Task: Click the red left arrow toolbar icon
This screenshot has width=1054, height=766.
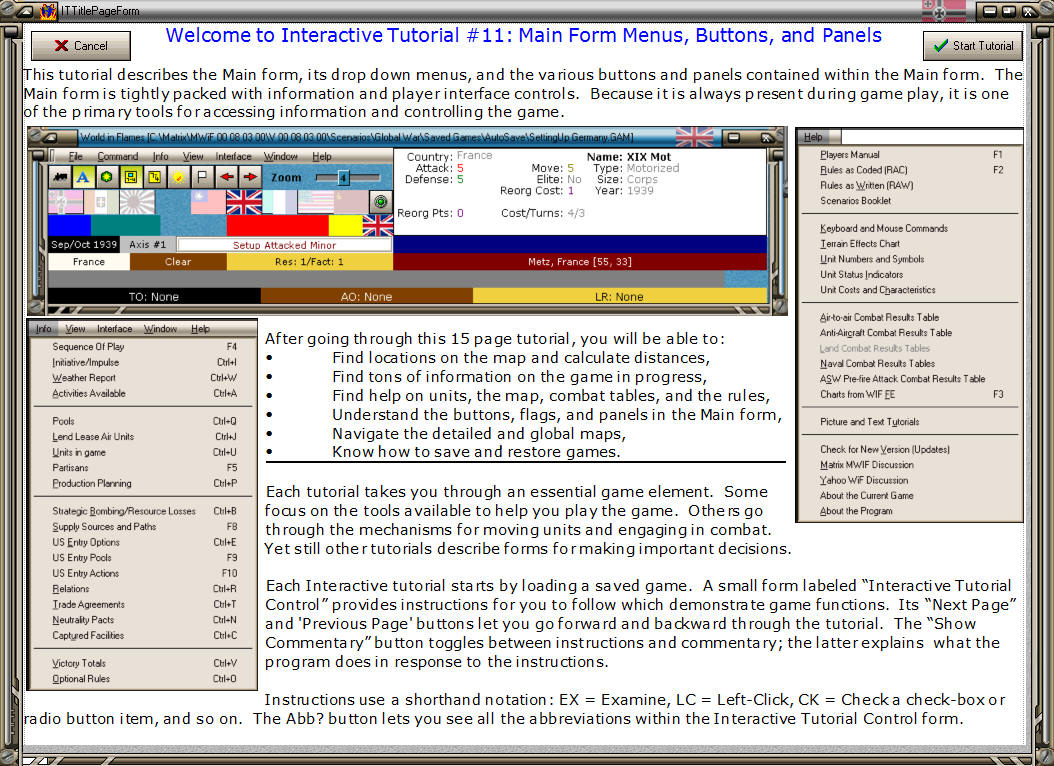Action: pyautogui.click(x=226, y=177)
